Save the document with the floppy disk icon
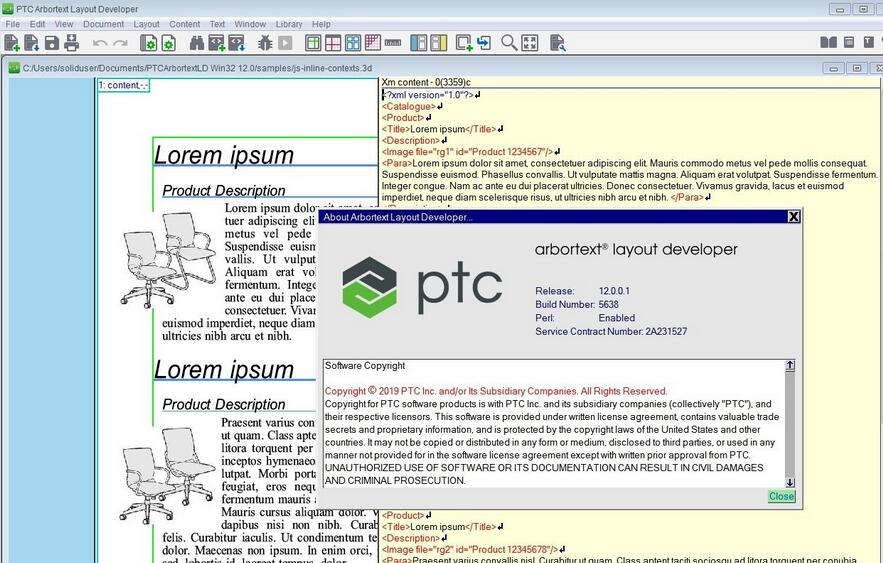Viewport: 883px width, 563px height. 51,43
